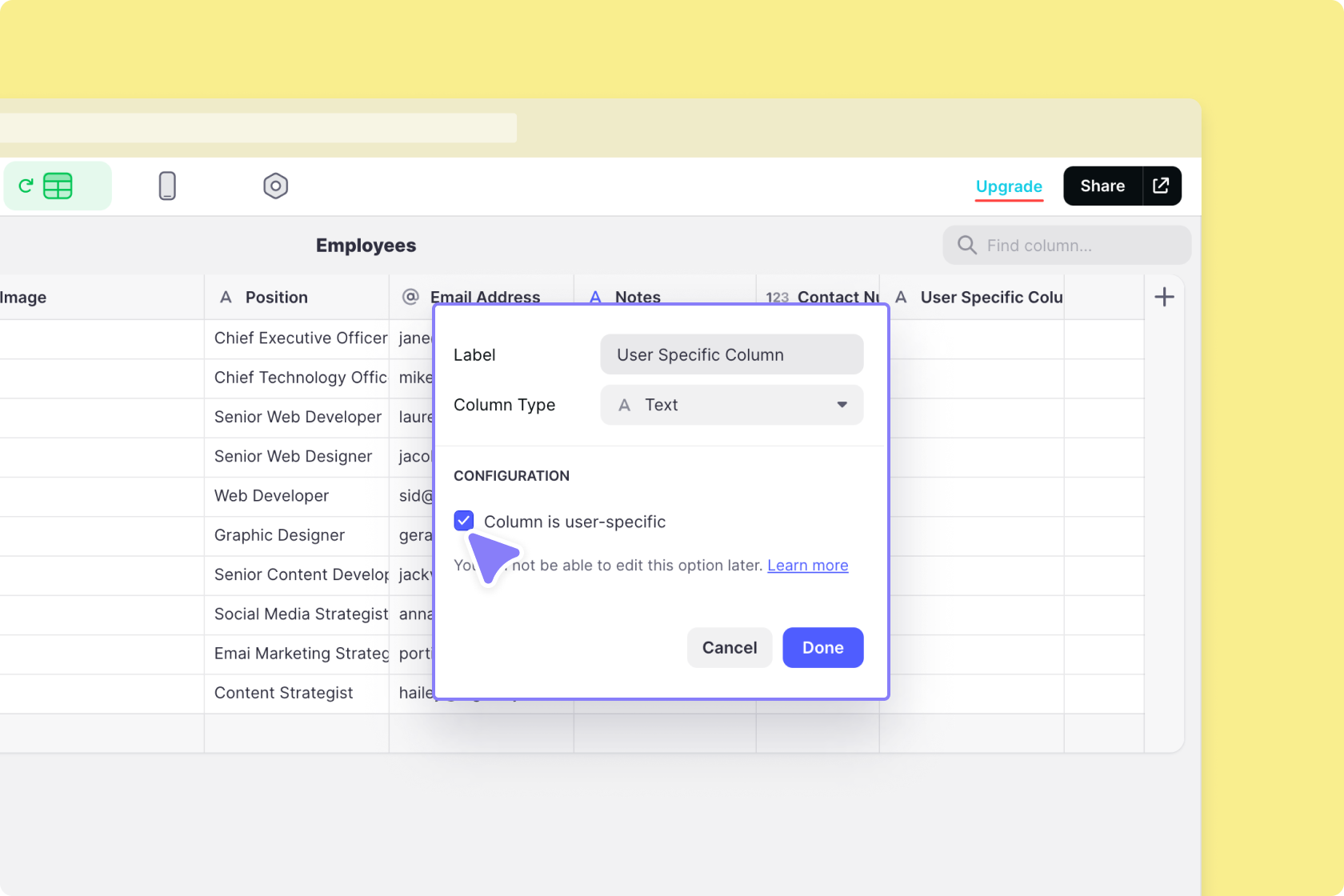Click the 123 icon on Contact Number column

(x=777, y=297)
